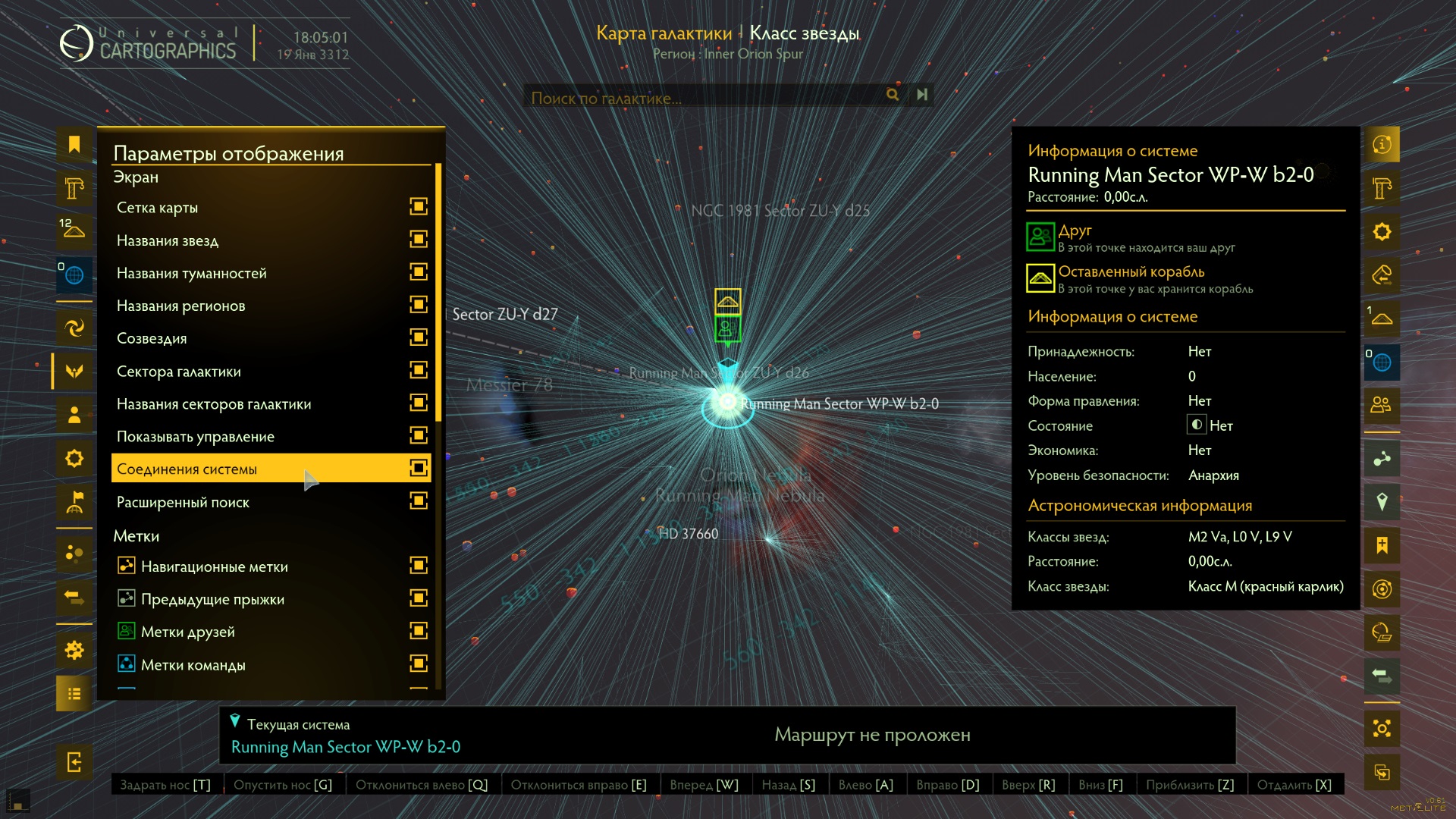1456x819 pixels.
Task: Click current system Running Man Sector link
Action: [346, 747]
